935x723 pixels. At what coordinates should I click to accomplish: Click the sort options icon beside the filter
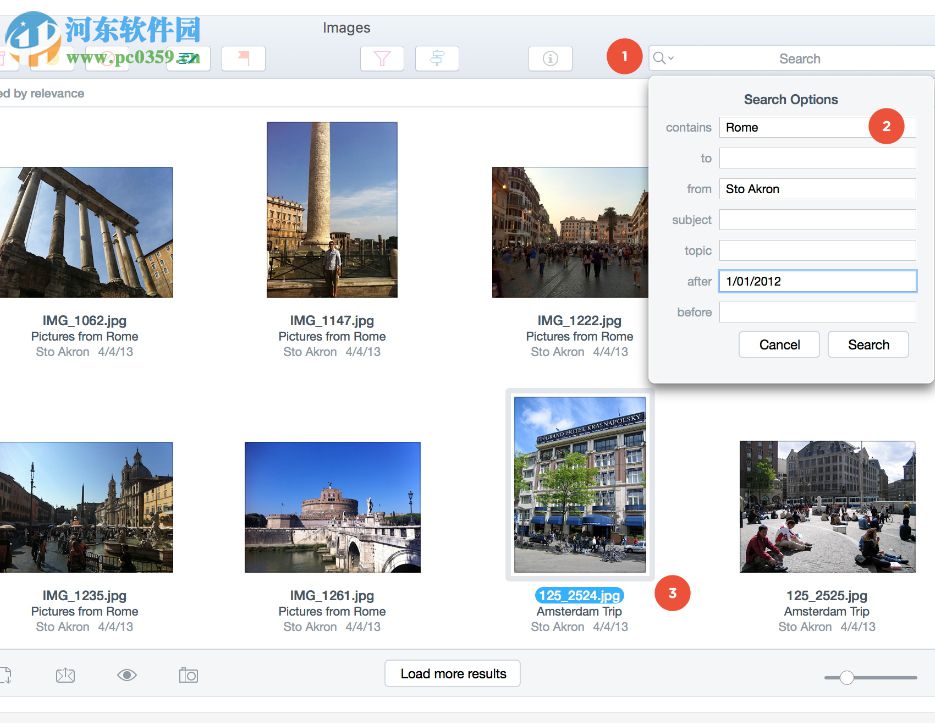[437, 57]
